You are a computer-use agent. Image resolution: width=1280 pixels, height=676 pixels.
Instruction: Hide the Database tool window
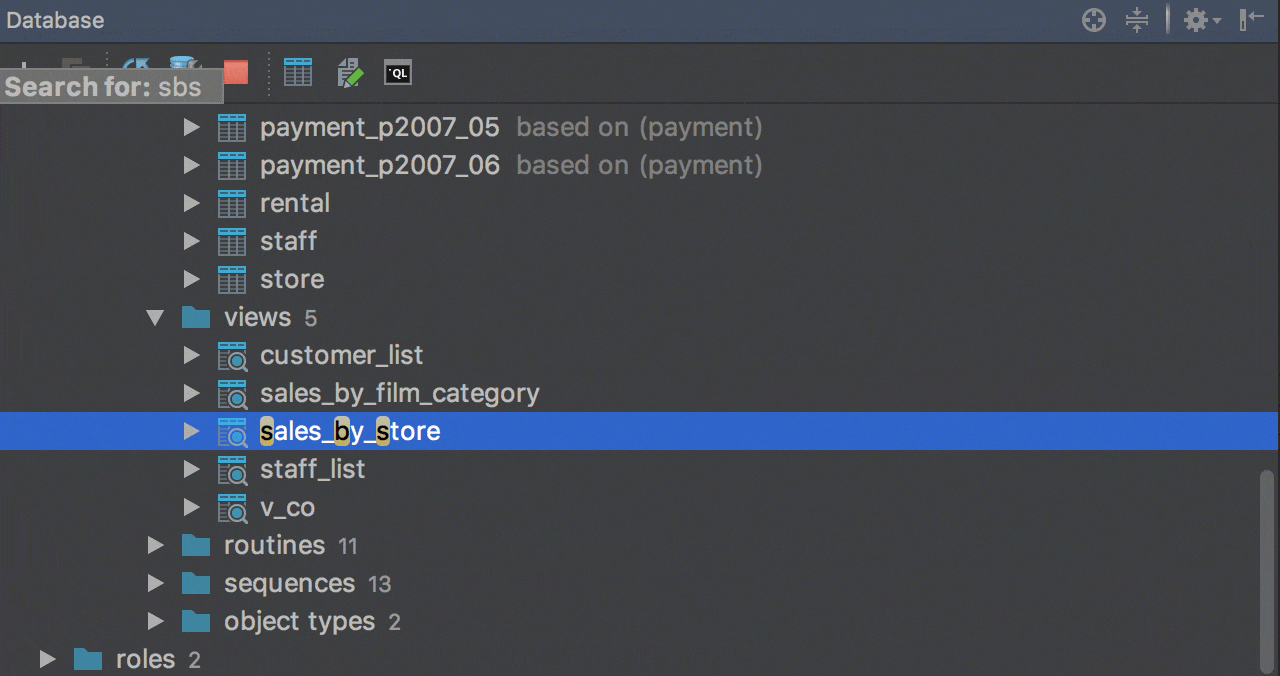(1252, 20)
